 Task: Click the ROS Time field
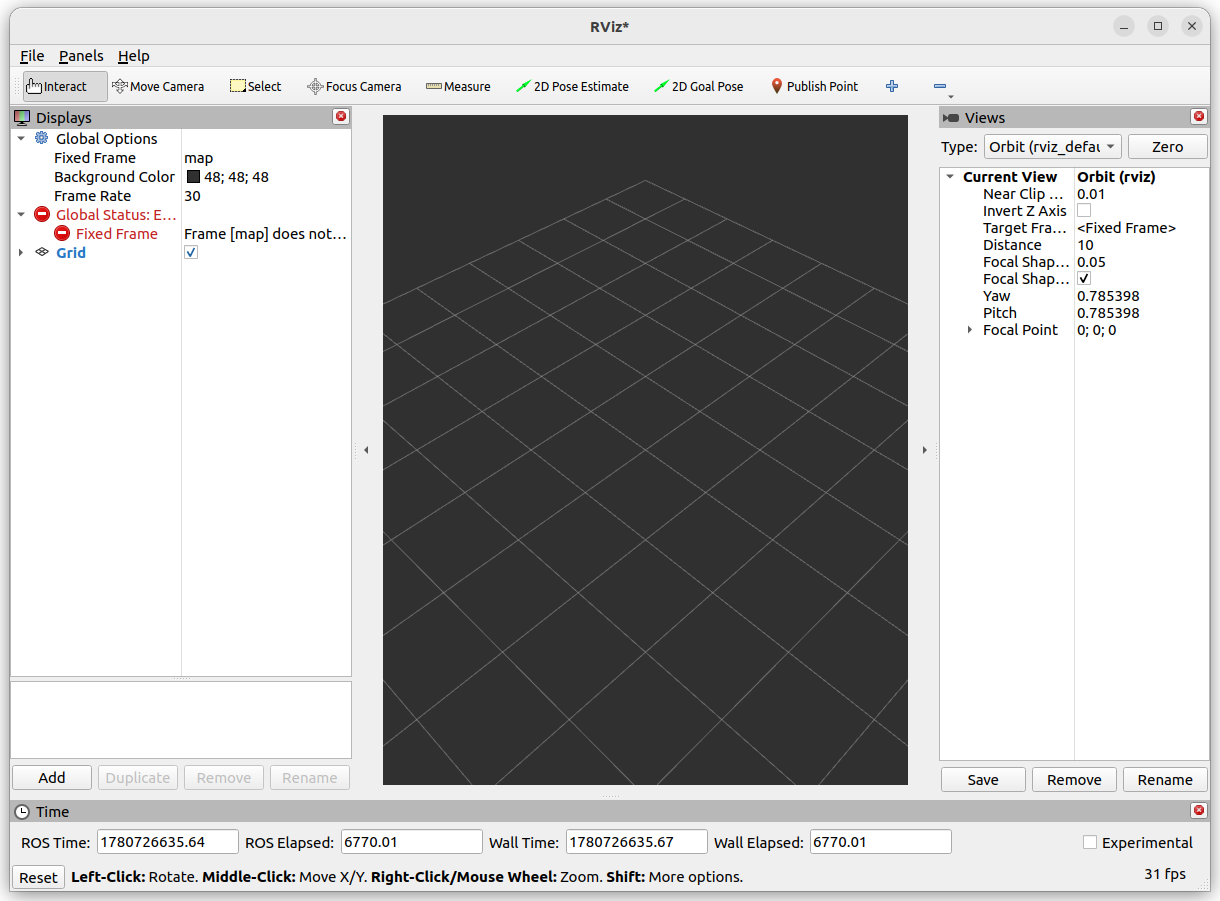coord(168,842)
